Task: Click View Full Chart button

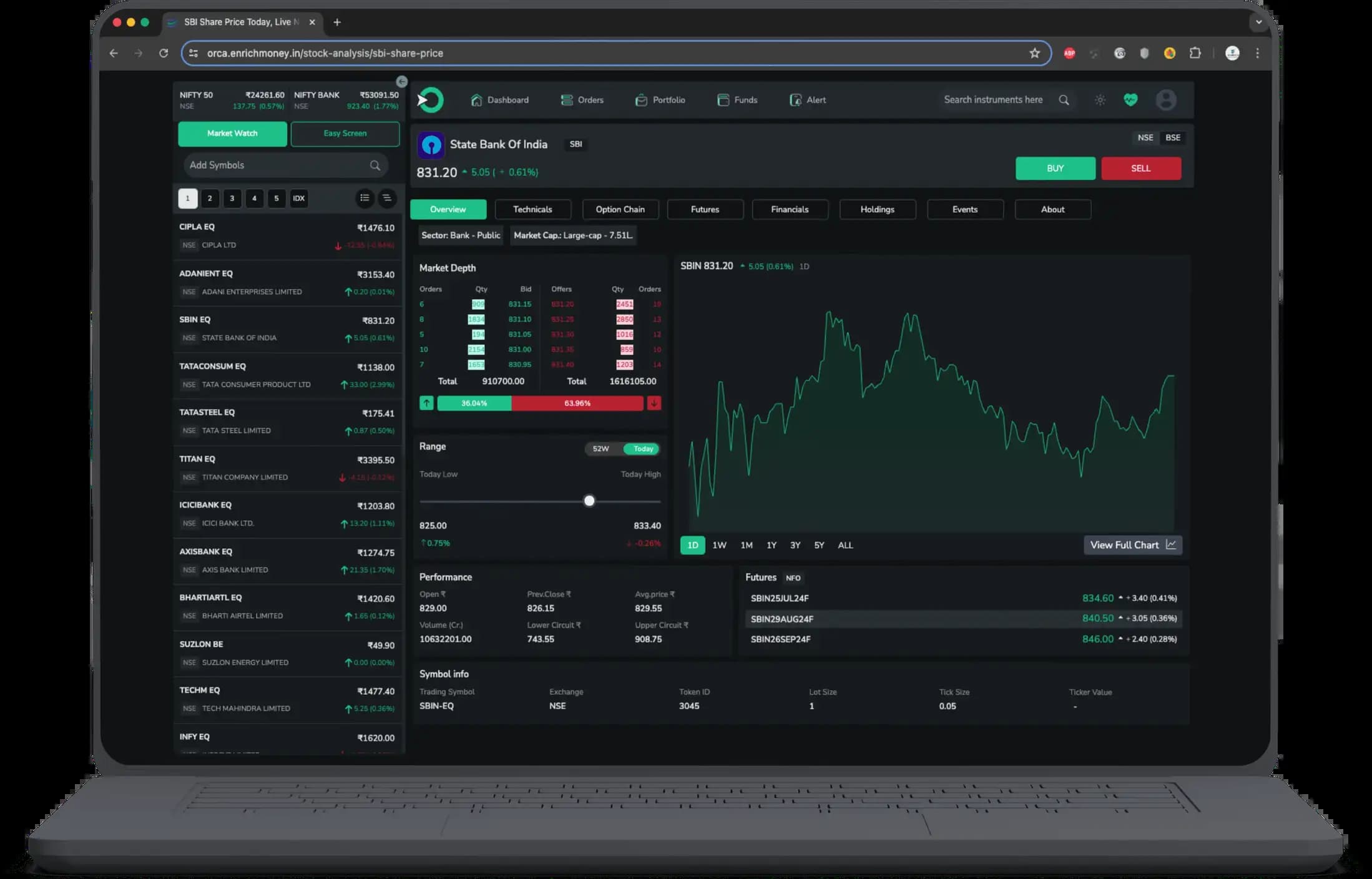Action: tap(1132, 545)
